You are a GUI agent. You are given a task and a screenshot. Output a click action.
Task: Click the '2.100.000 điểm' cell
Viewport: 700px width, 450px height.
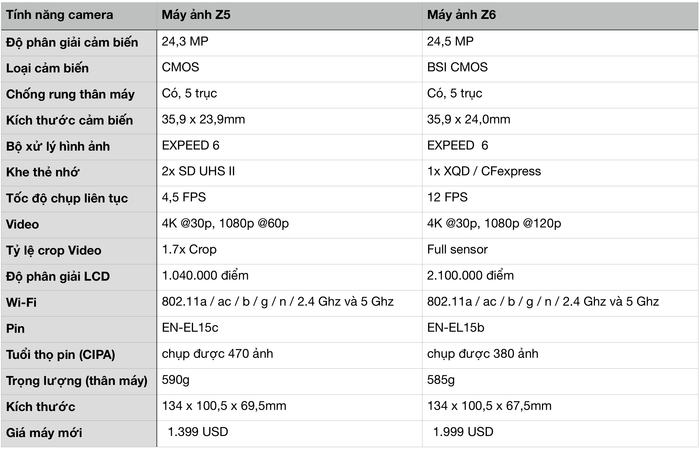pos(560,277)
